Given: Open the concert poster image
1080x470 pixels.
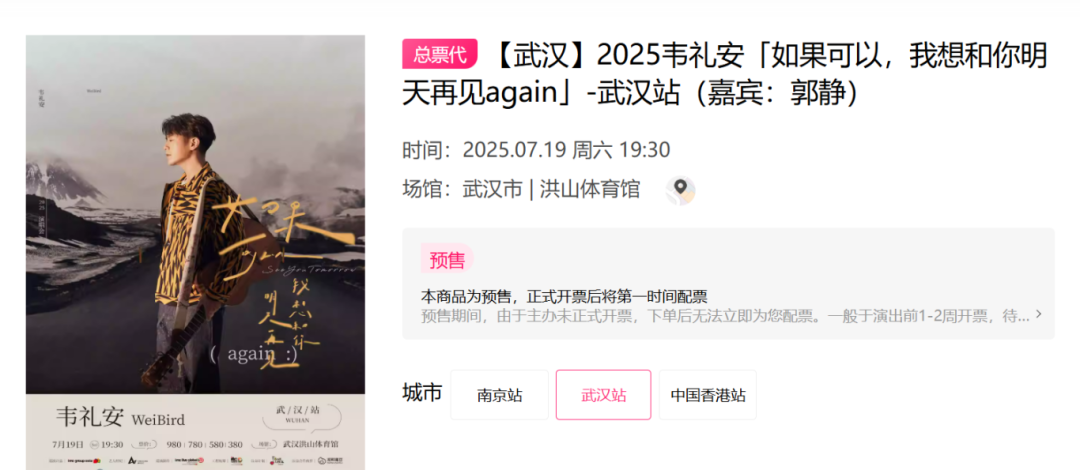Looking at the screenshot, I should click(x=196, y=252).
